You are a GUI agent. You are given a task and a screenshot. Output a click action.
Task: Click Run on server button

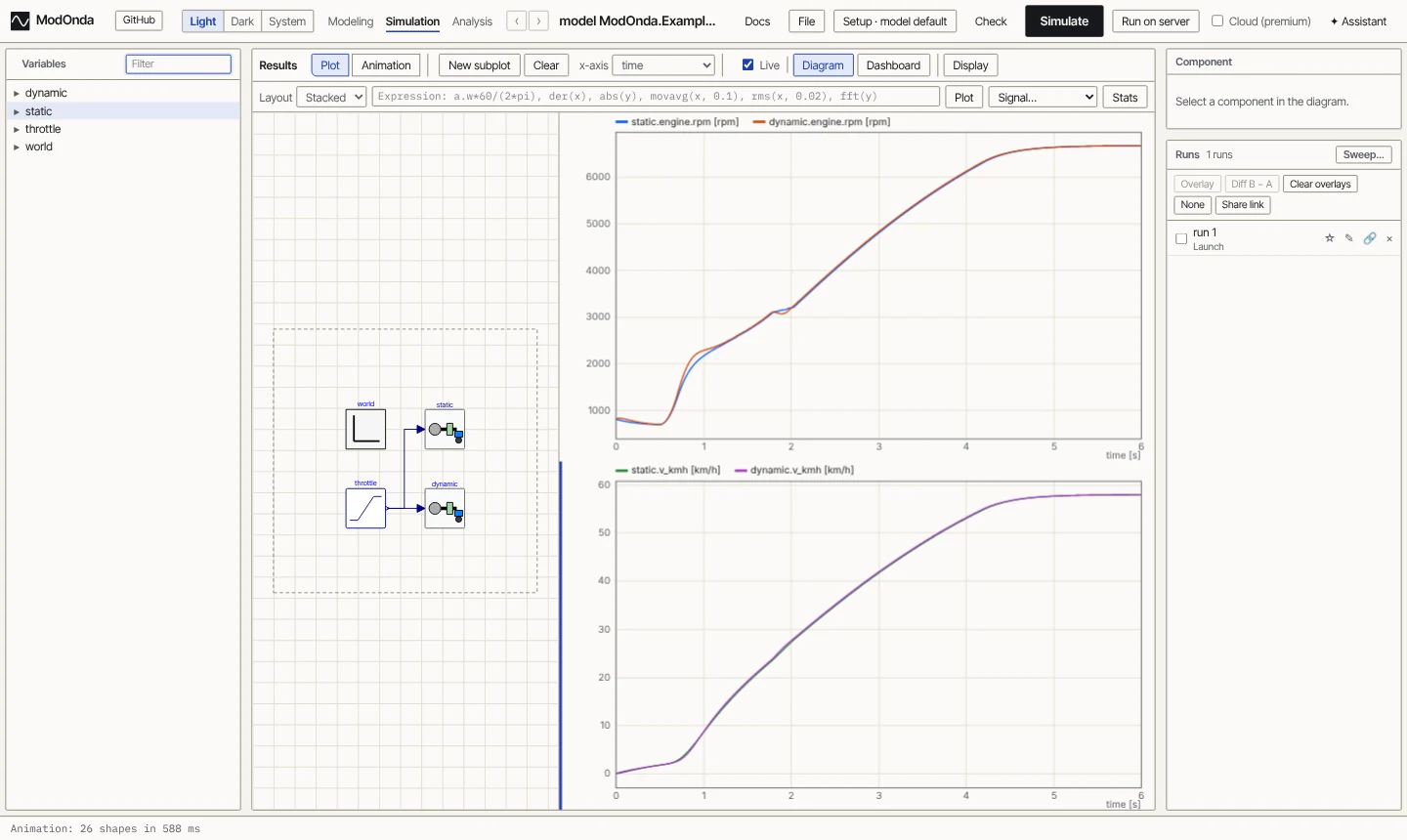pyautogui.click(x=1156, y=21)
